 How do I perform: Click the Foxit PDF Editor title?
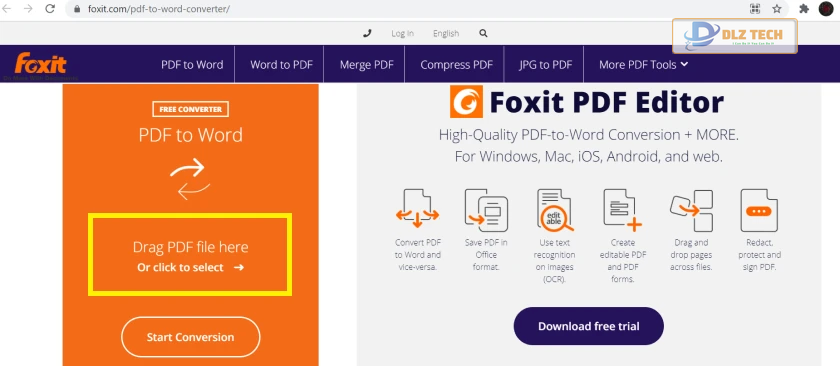606,102
